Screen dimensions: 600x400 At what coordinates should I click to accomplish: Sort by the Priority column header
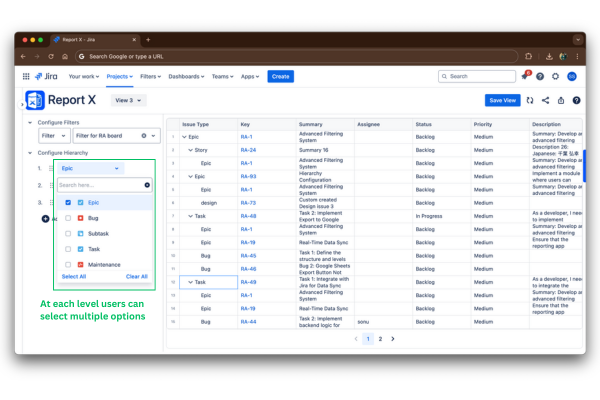point(483,124)
